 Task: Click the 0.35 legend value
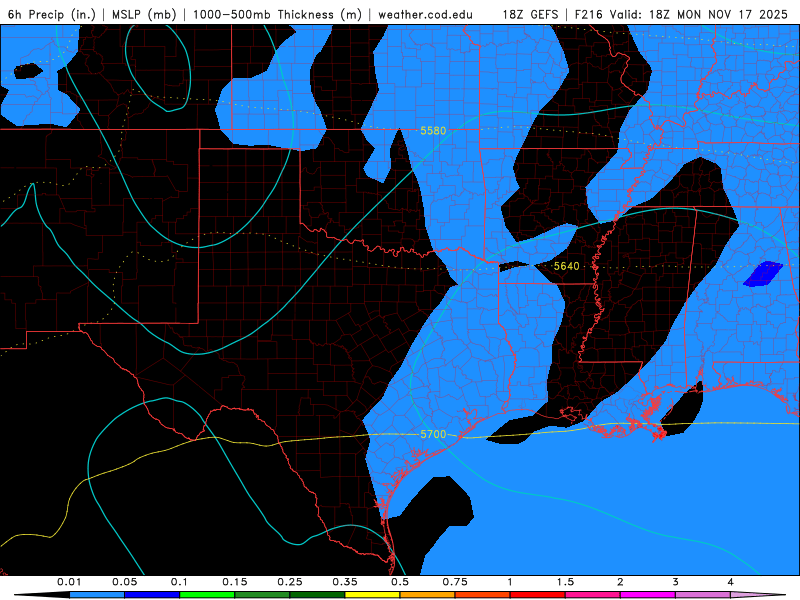[x=345, y=582]
